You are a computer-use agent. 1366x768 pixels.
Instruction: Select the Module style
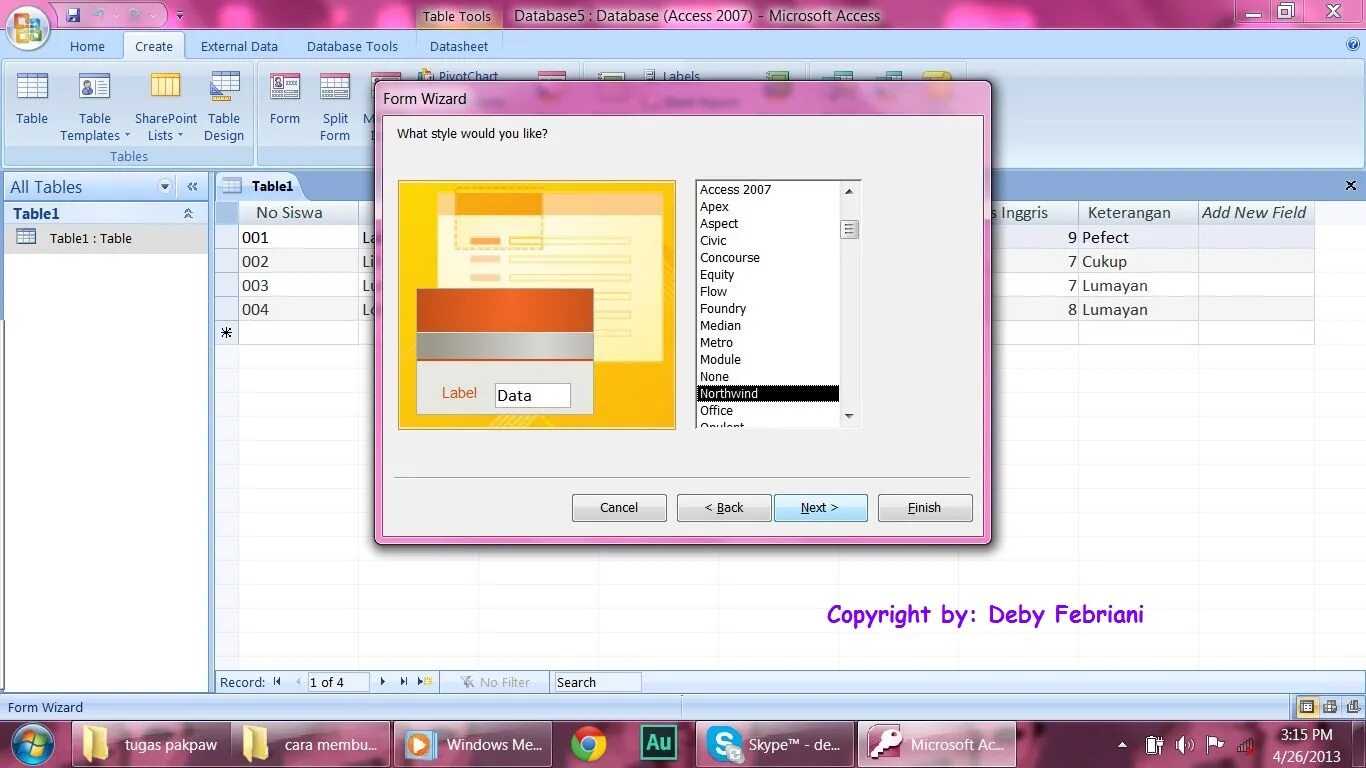tap(768, 359)
